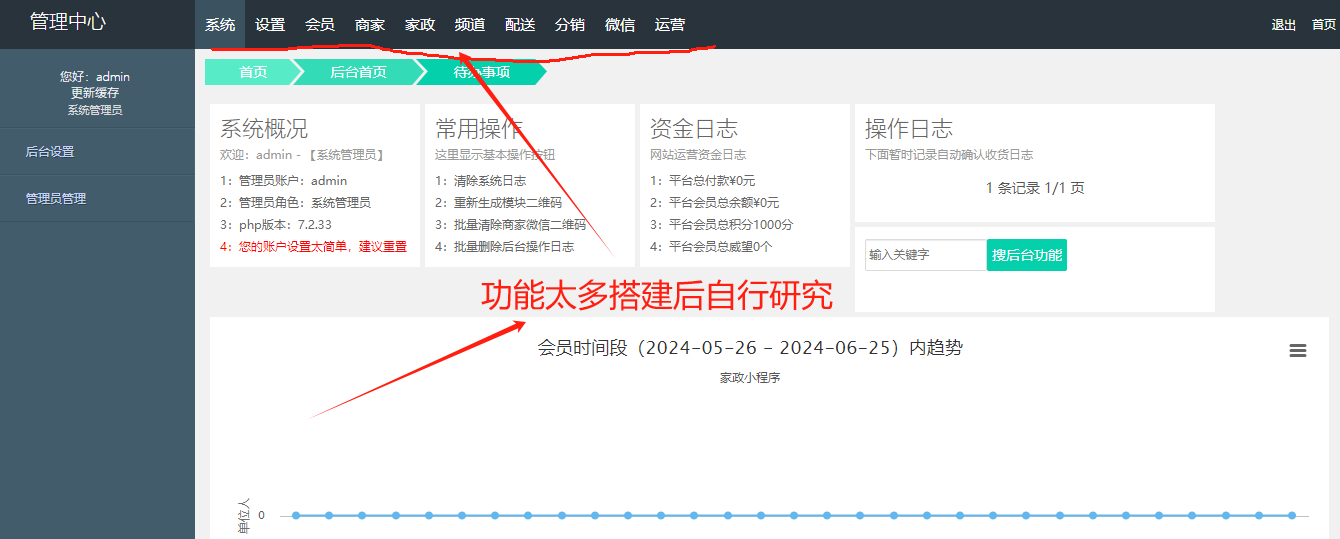Open the chart hamburger menu icon
The width and height of the screenshot is (1340, 539).
(x=1297, y=350)
